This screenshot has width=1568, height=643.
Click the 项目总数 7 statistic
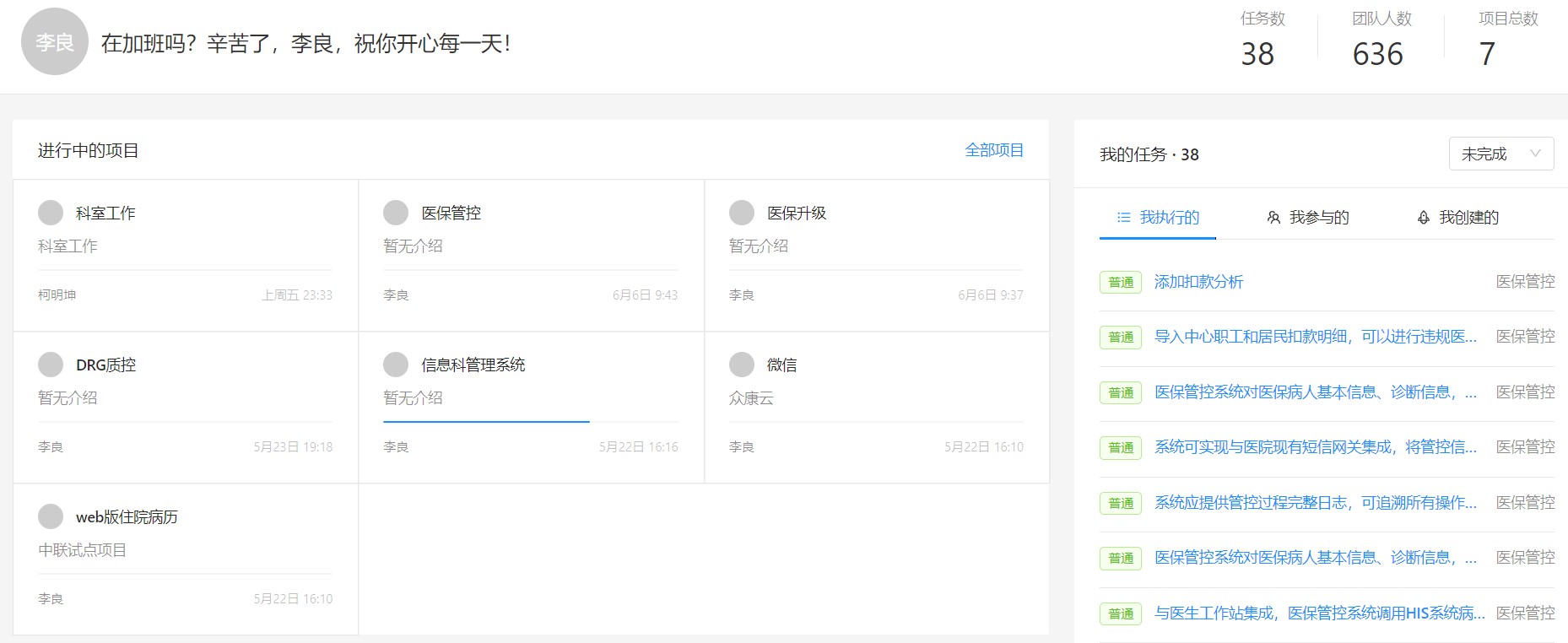(1508, 40)
